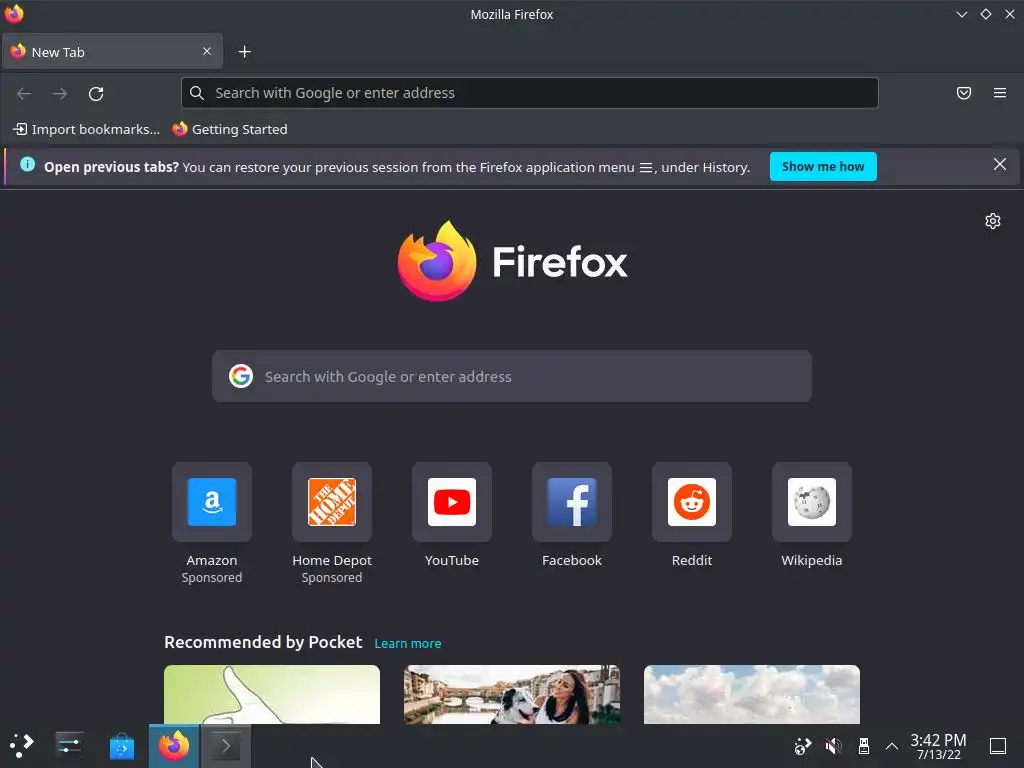
Task: Open System Settings from the taskbar
Action: point(69,745)
